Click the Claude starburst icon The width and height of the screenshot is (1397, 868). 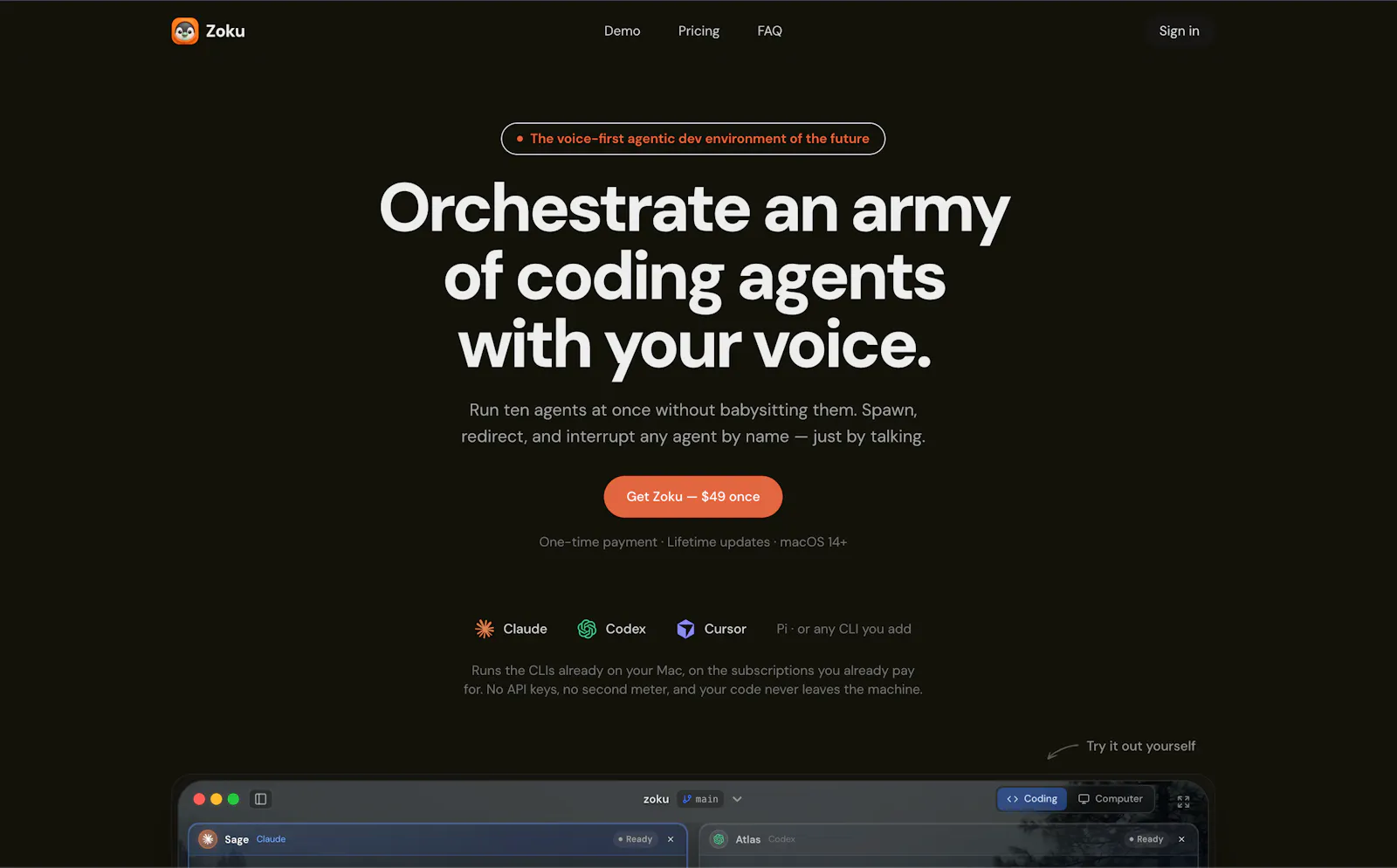coord(485,629)
